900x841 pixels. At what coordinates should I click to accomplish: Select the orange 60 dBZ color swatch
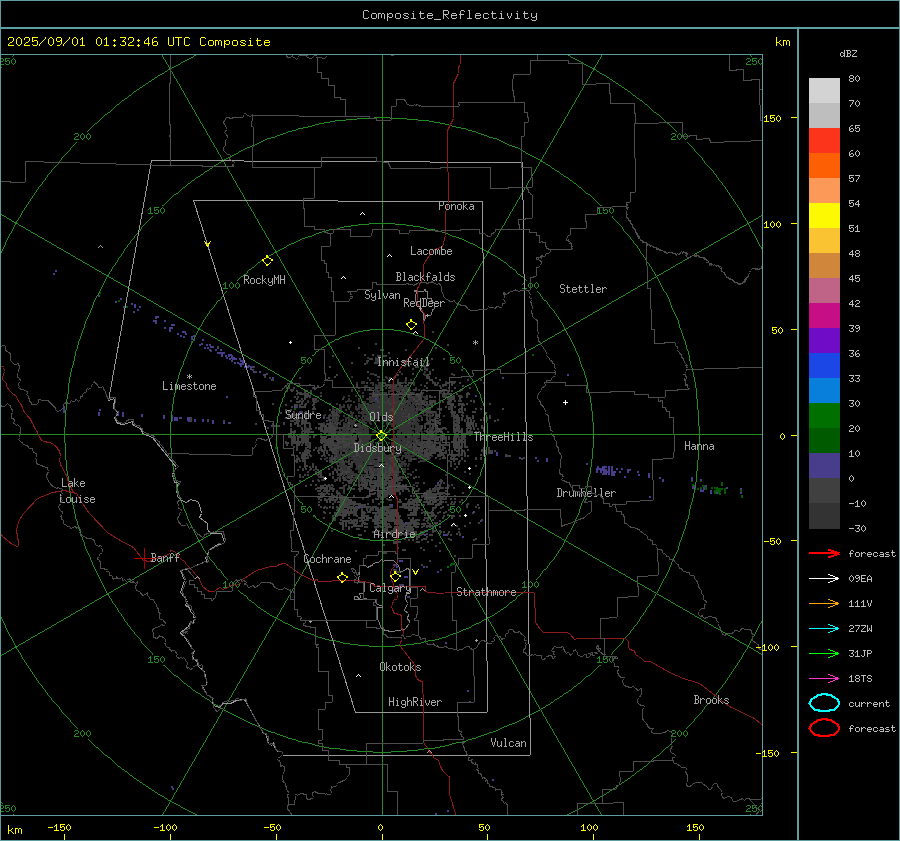(x=824, y=165)
